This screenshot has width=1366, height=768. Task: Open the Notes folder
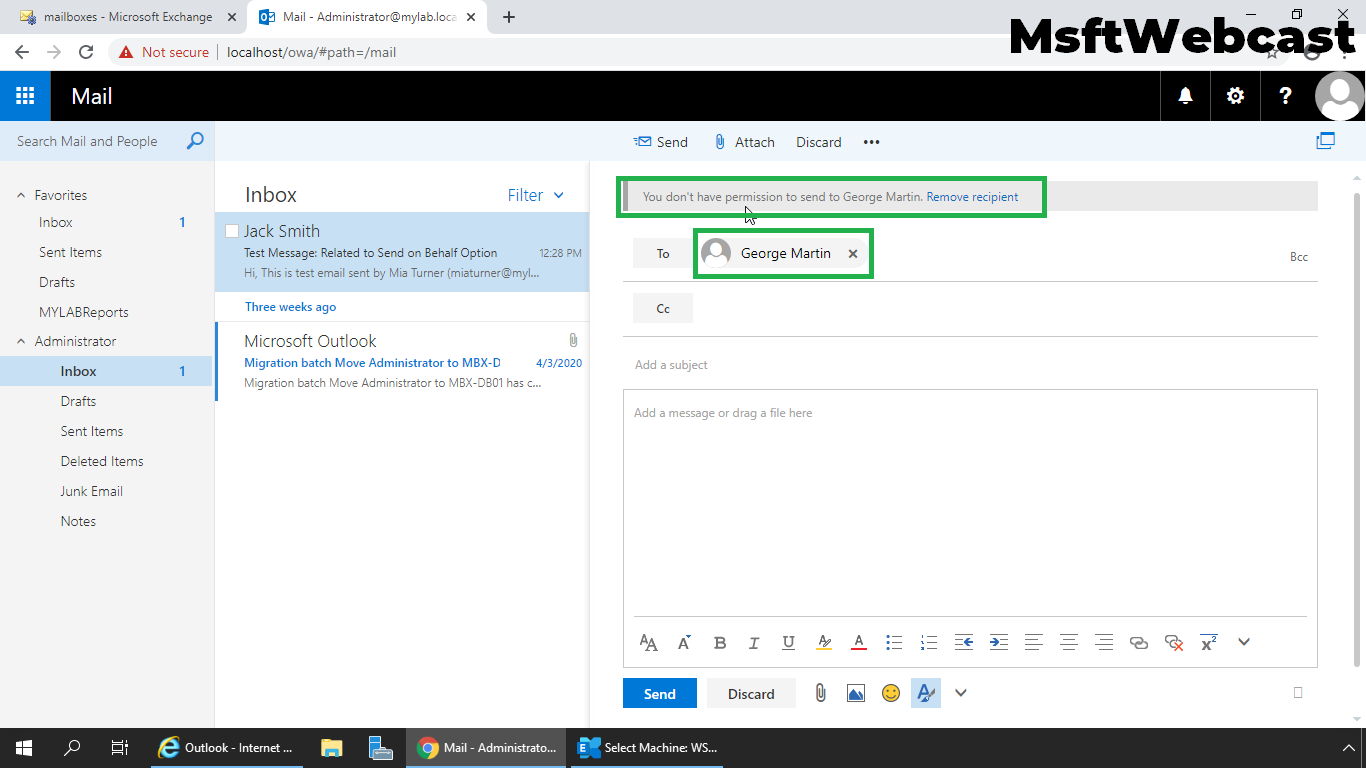click(x=78, y=521)
